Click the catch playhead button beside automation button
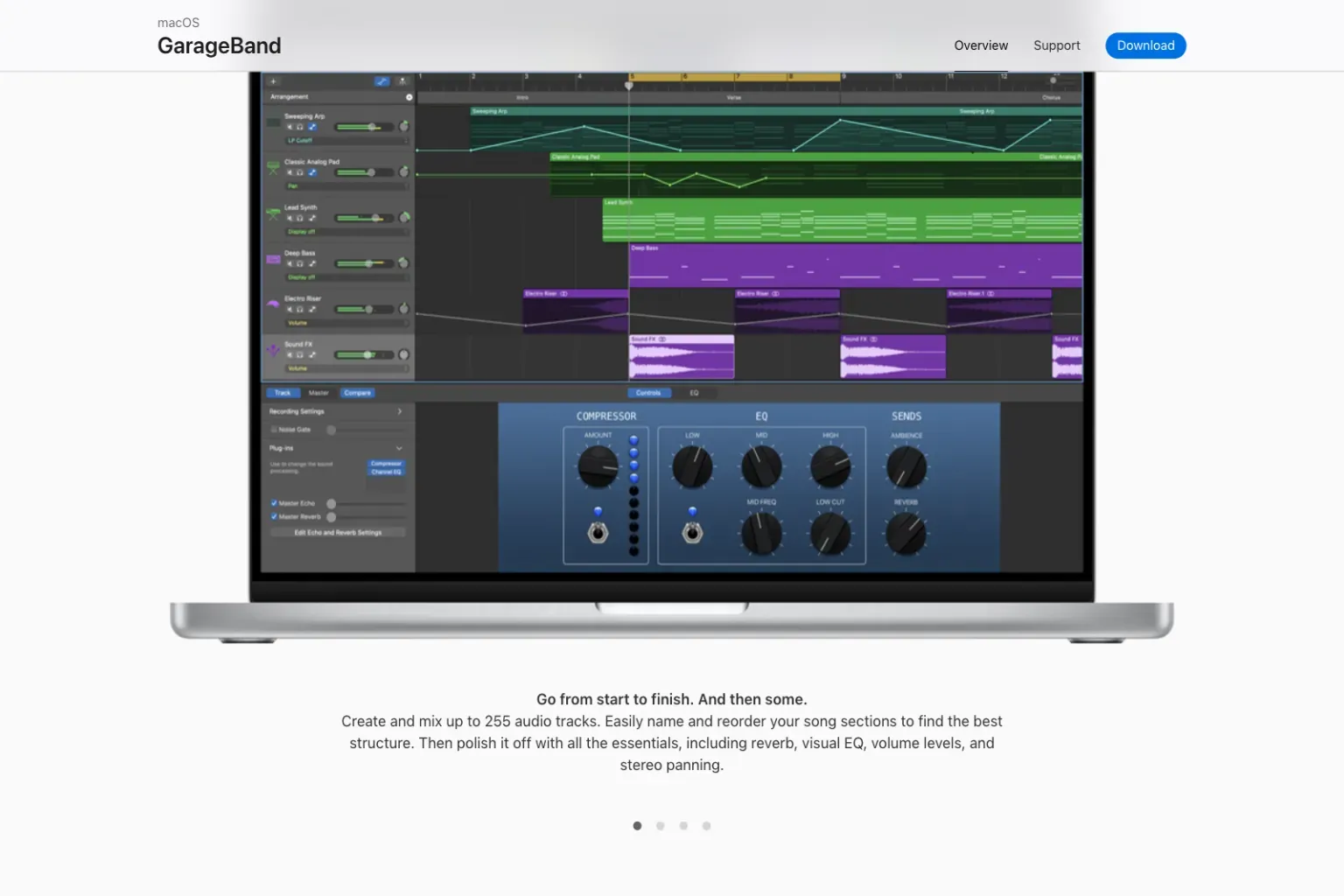Viewport: 1344px width, 896px height. [x=402, y=81]
